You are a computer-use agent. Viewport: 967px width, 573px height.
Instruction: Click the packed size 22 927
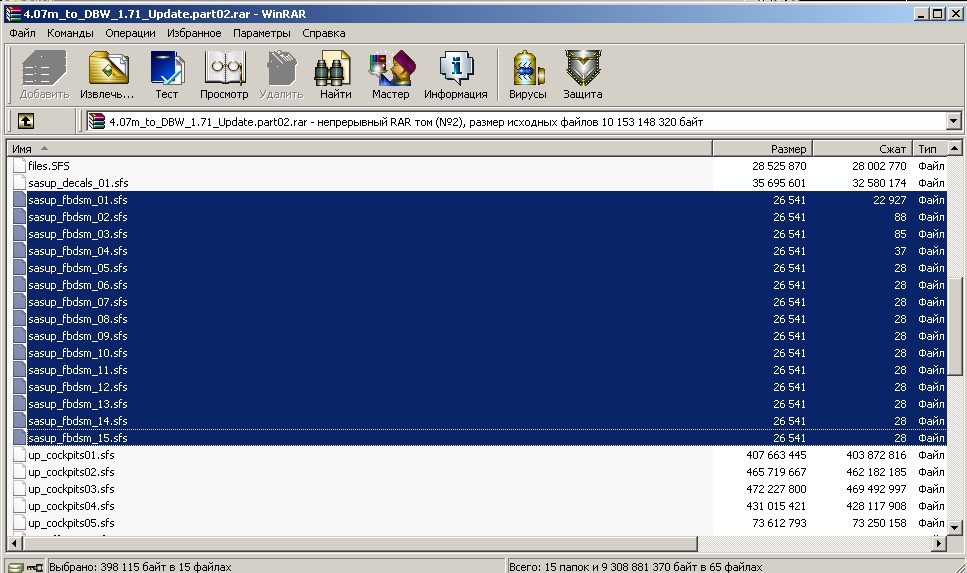890,200
